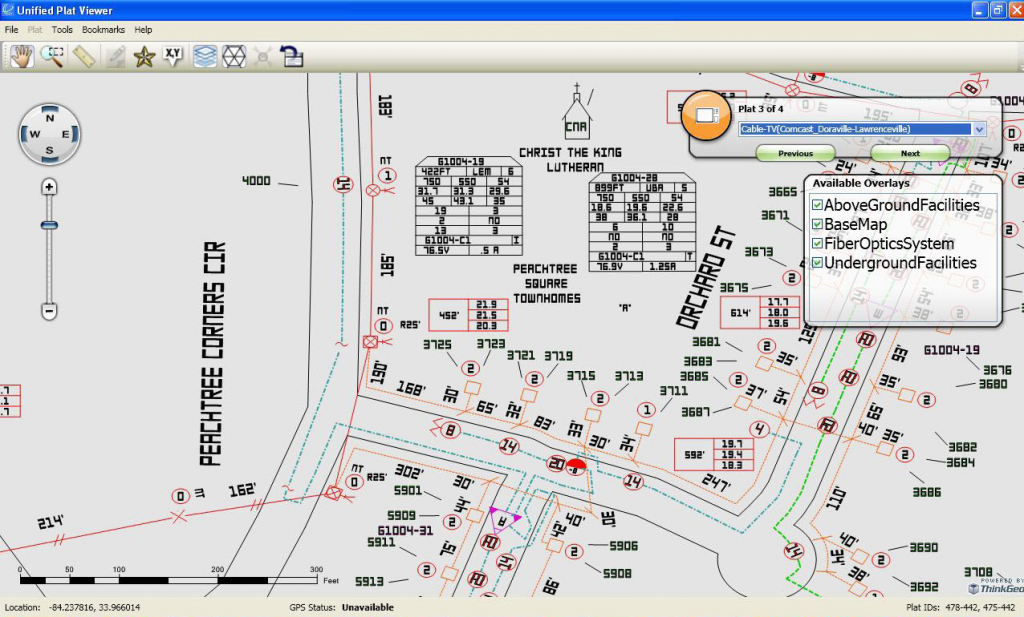Click the 61004-28 amplifier data table

point(642,222)
